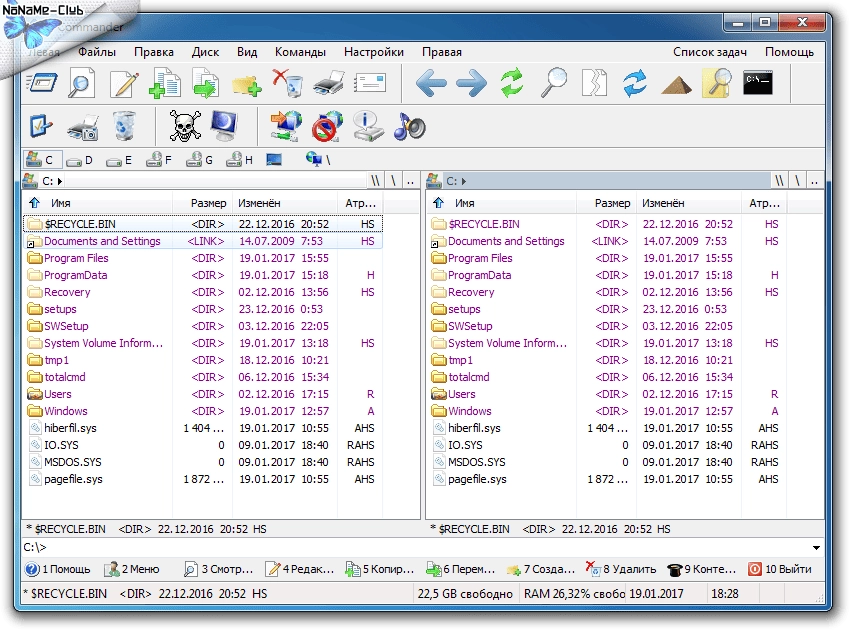The width and height of the screenshot is (850, 631).
Task: Click the blue back arrow icon
Action: click(x=432, y=83)
